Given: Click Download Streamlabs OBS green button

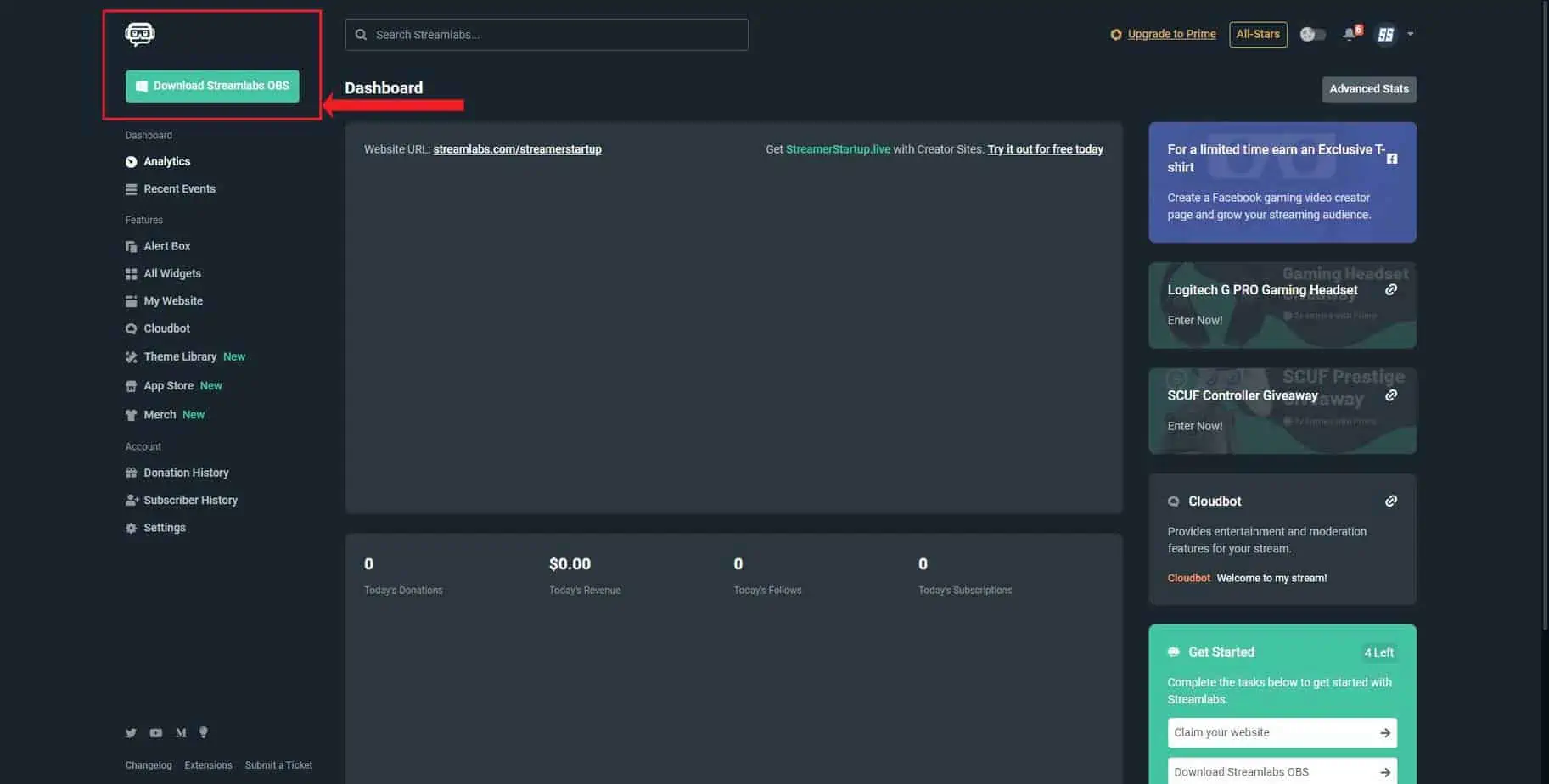Looking at the screenshot, I should [212, 86].
